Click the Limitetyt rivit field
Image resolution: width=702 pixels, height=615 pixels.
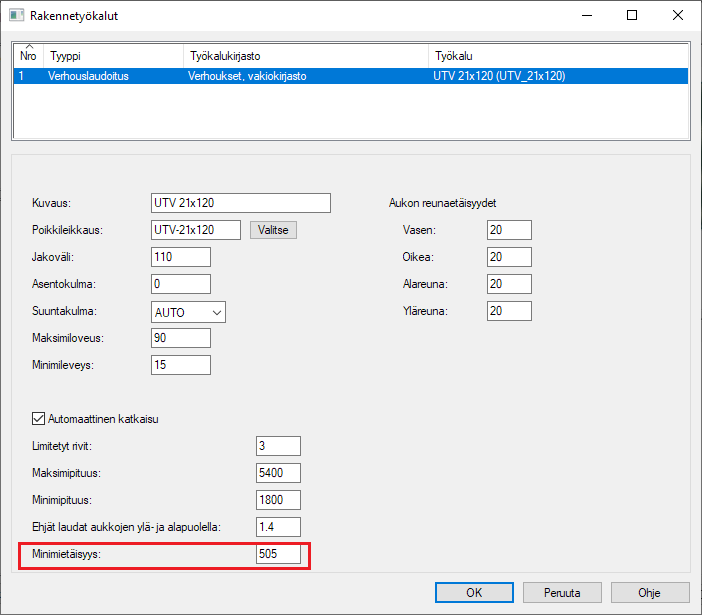pyautogui.click(x=278, y=445)
